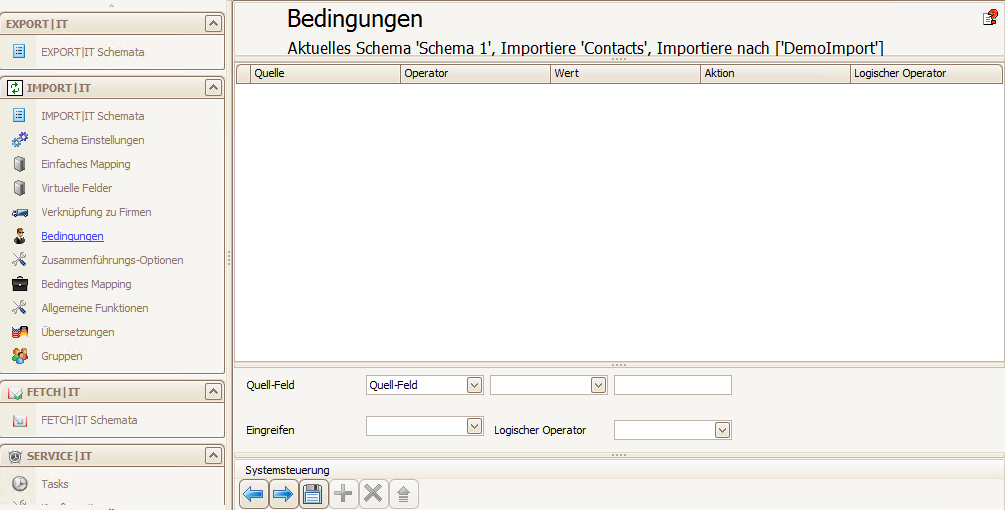This screenshot has height=510, width=1005.
Task: Delete the condition with the X button
Action: coord(373,493)
